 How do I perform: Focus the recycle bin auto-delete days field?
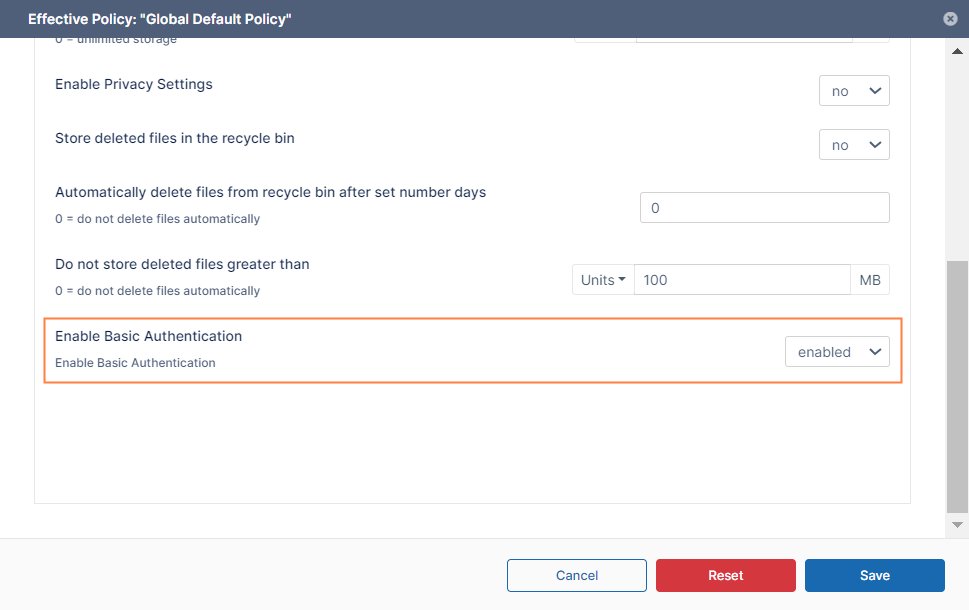[764, 208]
